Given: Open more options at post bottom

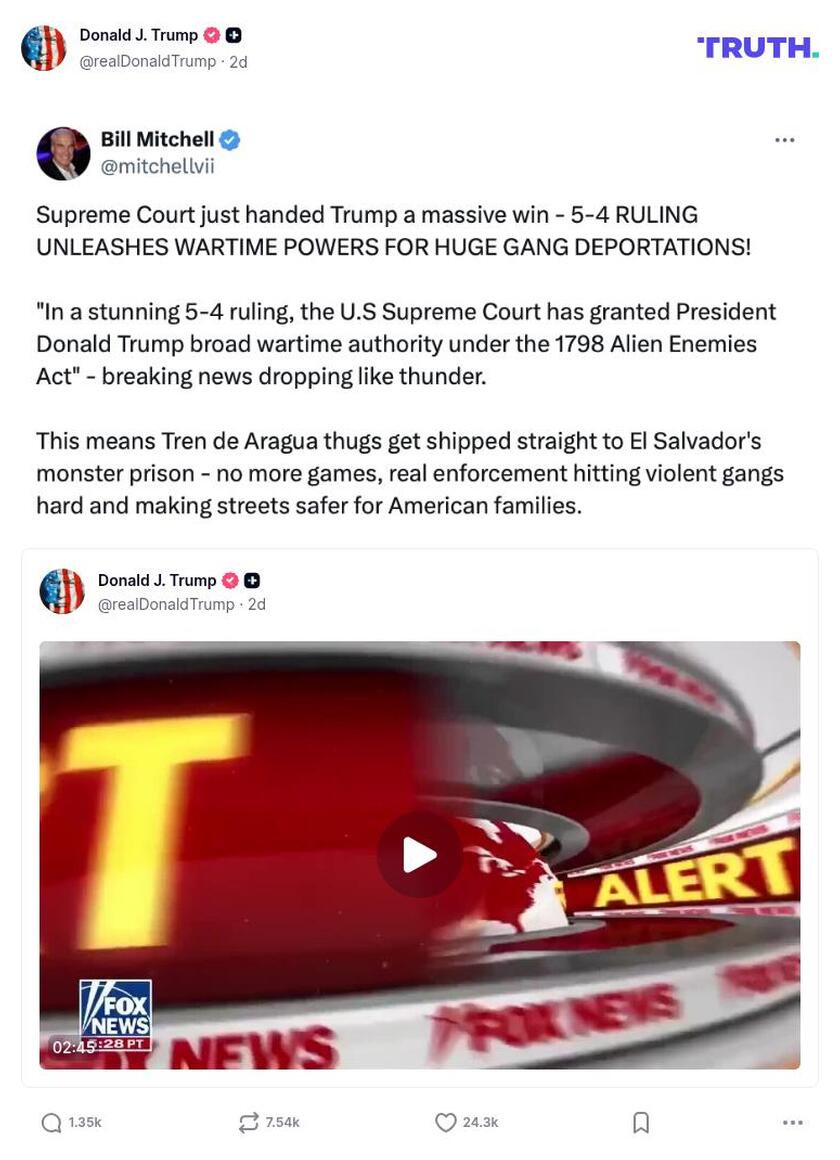Looking at the screenshot, I should pos(793,1122).
